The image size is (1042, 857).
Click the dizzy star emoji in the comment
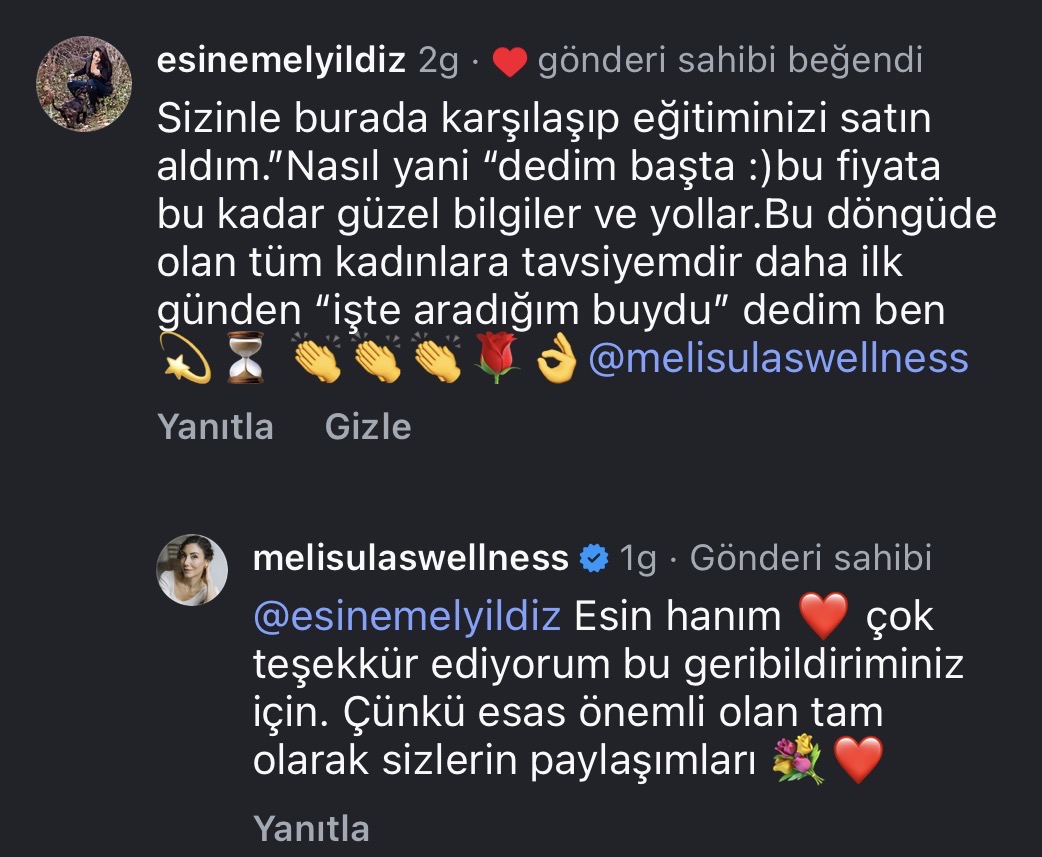tap(185, 358)
